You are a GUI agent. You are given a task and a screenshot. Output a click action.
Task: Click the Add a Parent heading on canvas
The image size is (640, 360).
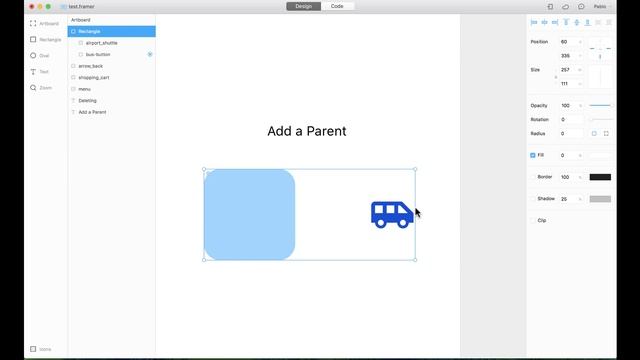click(307, 131)
